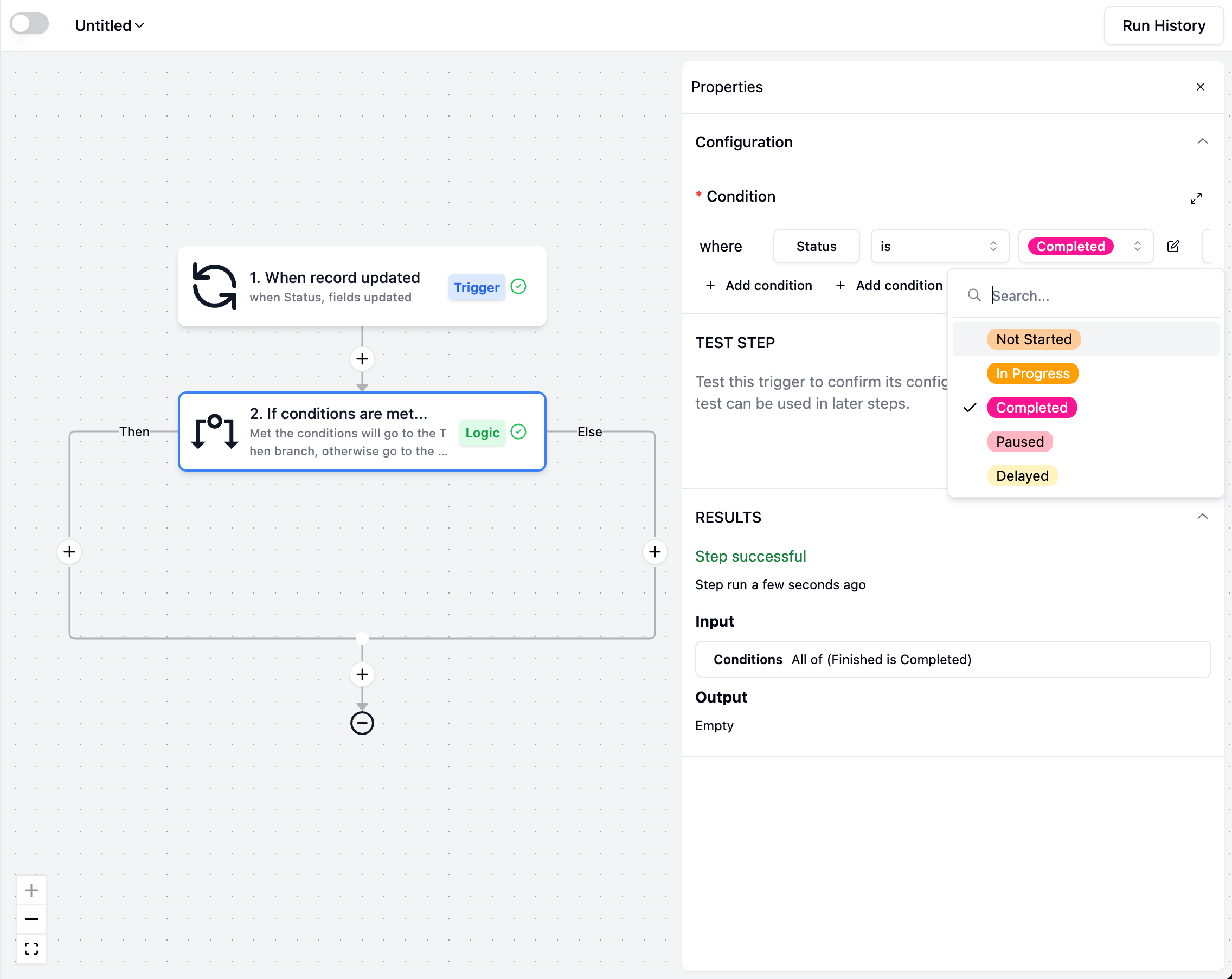Collapse the RESULTS section

tap(1202, 517)
